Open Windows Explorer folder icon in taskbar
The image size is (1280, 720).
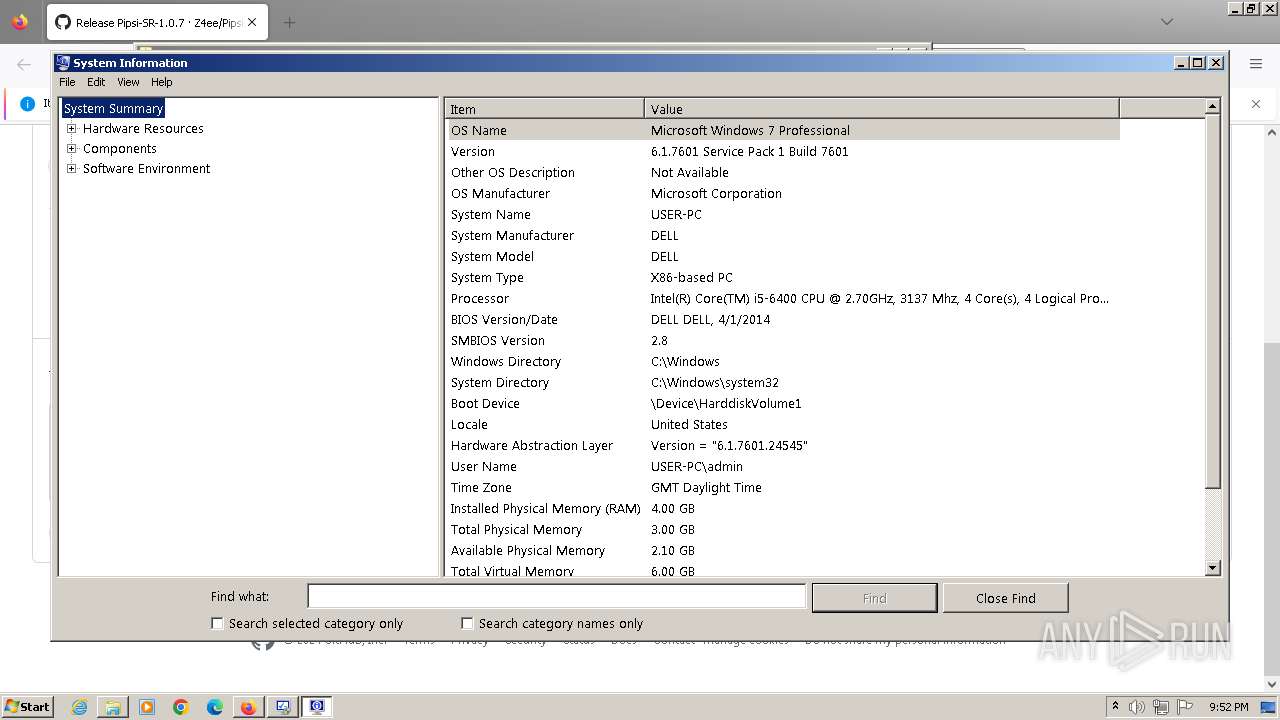(x=113, y=707)
